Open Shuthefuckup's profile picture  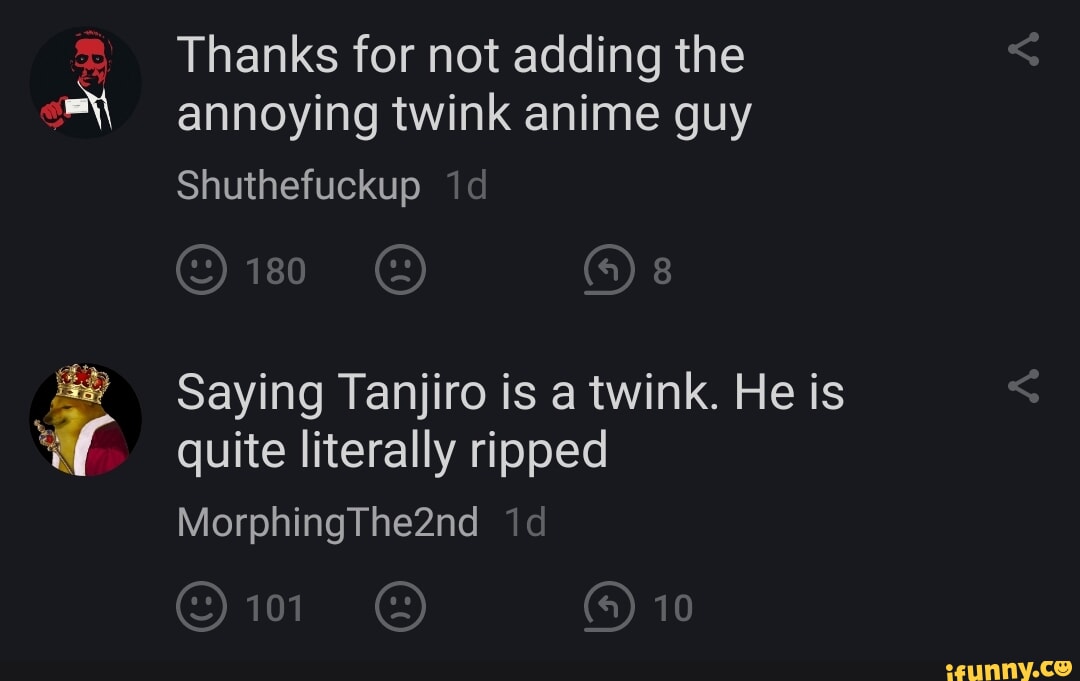[85, 83]
